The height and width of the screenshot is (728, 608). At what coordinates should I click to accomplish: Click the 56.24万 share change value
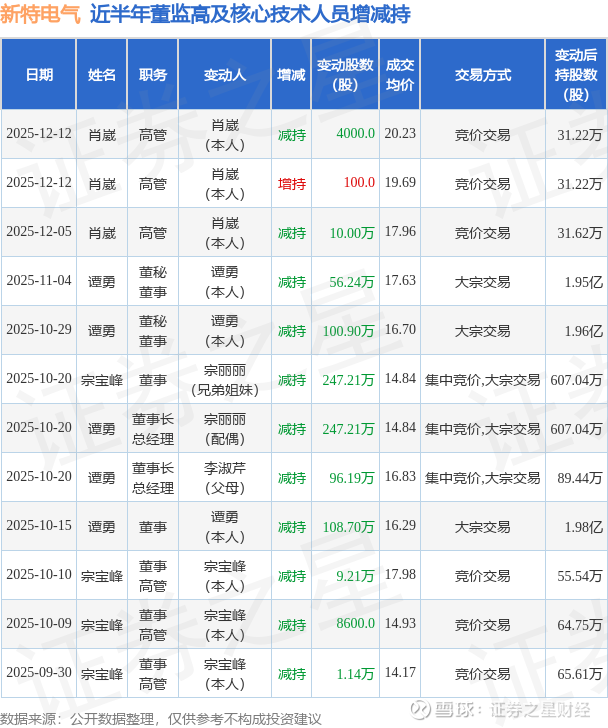click(352, 282)
